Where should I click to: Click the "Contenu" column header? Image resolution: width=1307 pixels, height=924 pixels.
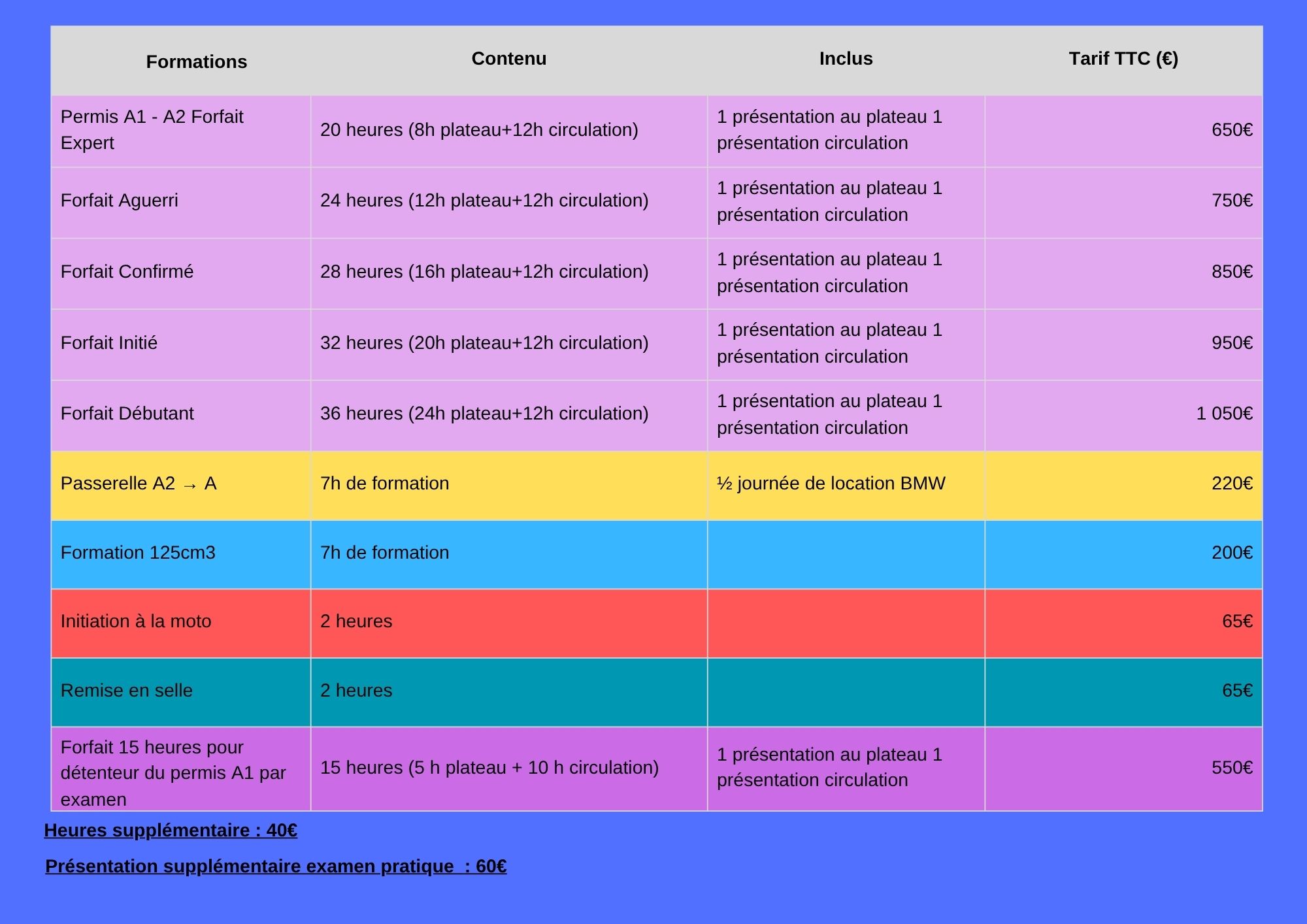(x=509, y=59)
